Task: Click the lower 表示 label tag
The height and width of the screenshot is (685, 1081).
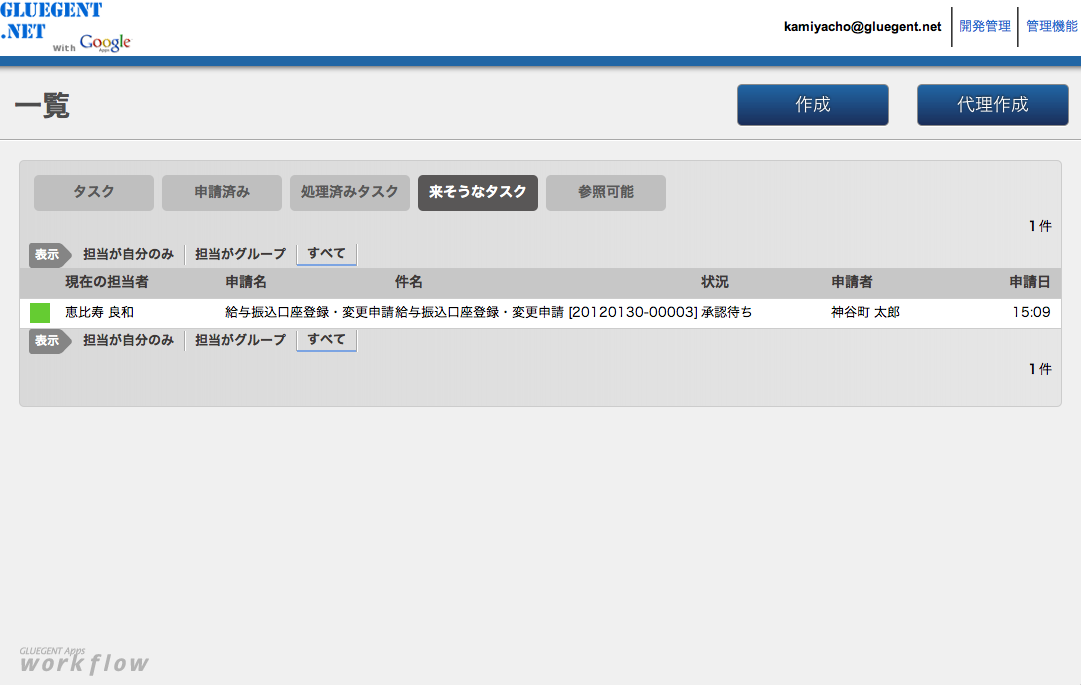Action: tap(50, 341)
